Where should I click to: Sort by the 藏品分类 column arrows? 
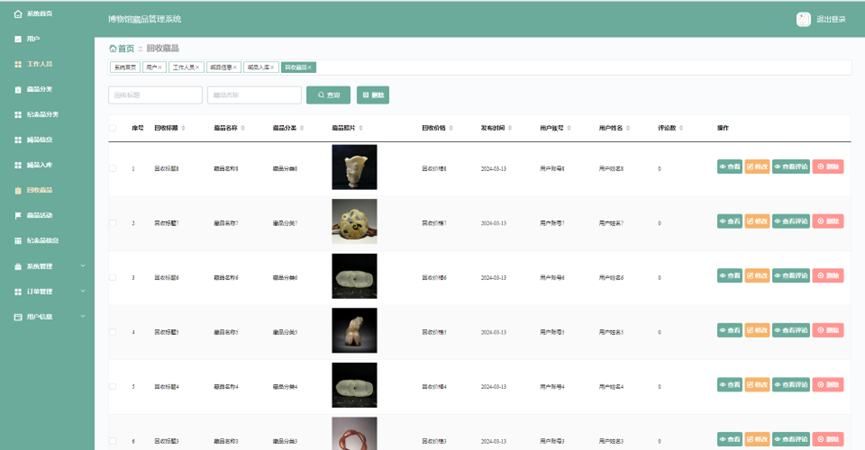(x=302, y=128)
